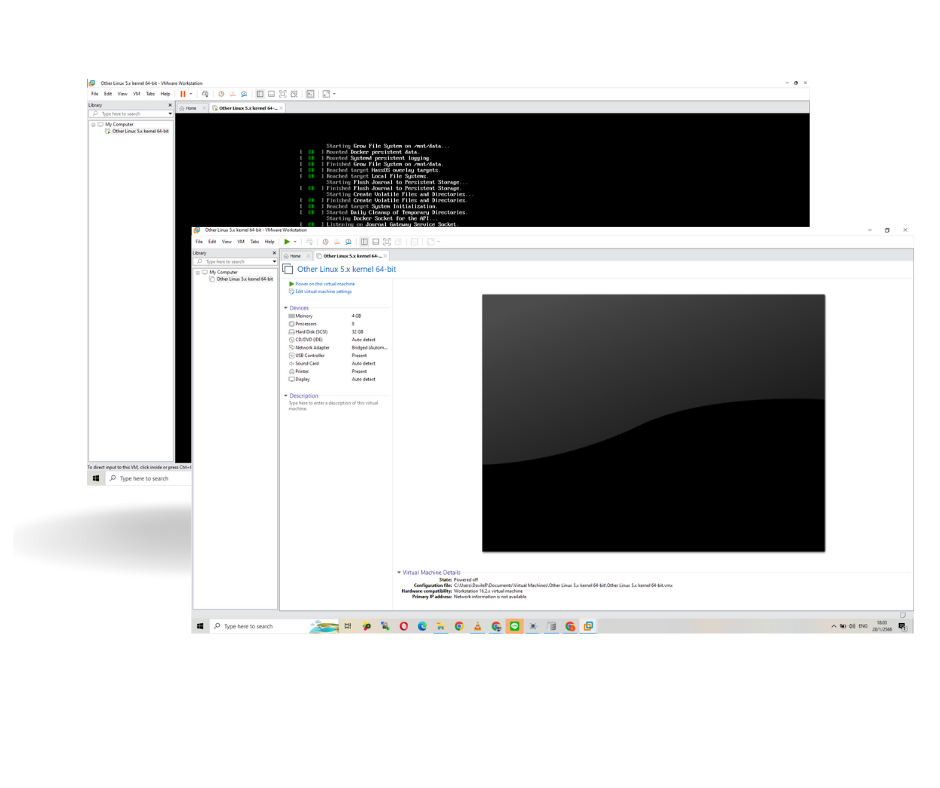Collapse the Description section
Screen dimensions: 940x788
(286, 396)
